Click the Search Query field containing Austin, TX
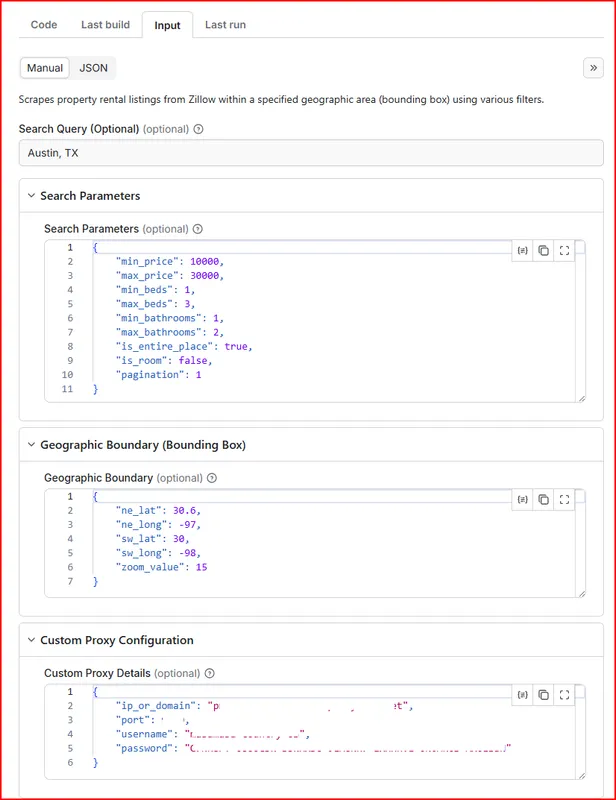The width and height of the screenshot is (616, 800). pyautogui.click(x=310, y=153)
